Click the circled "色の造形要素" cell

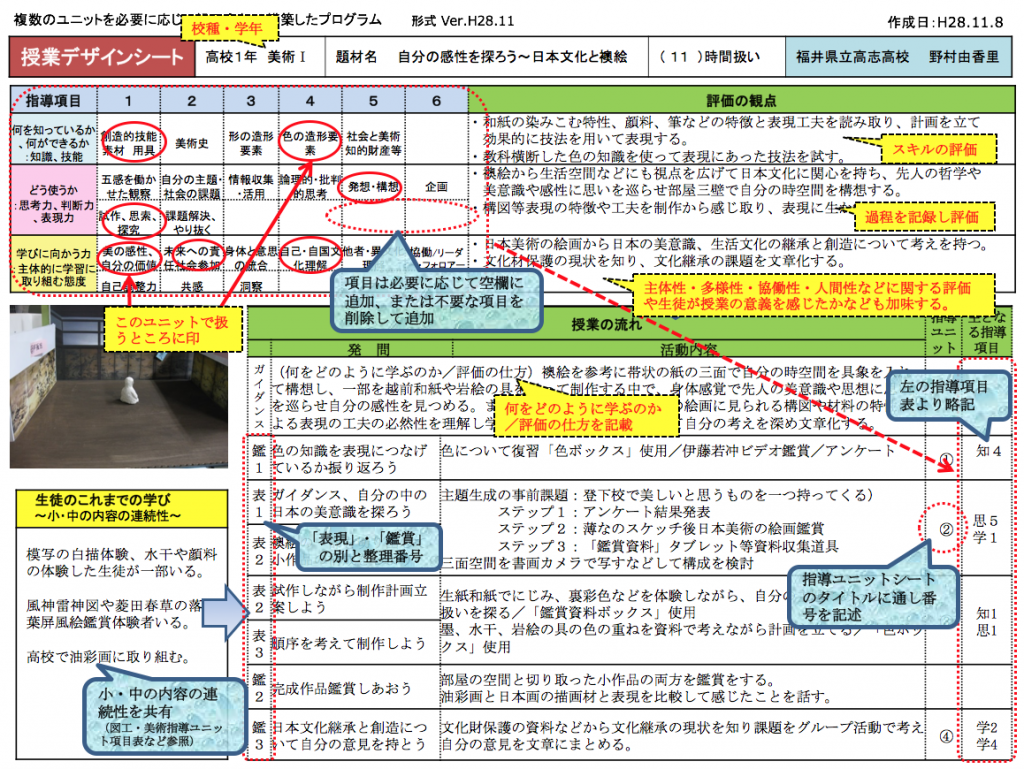click(x=310, y=143)
